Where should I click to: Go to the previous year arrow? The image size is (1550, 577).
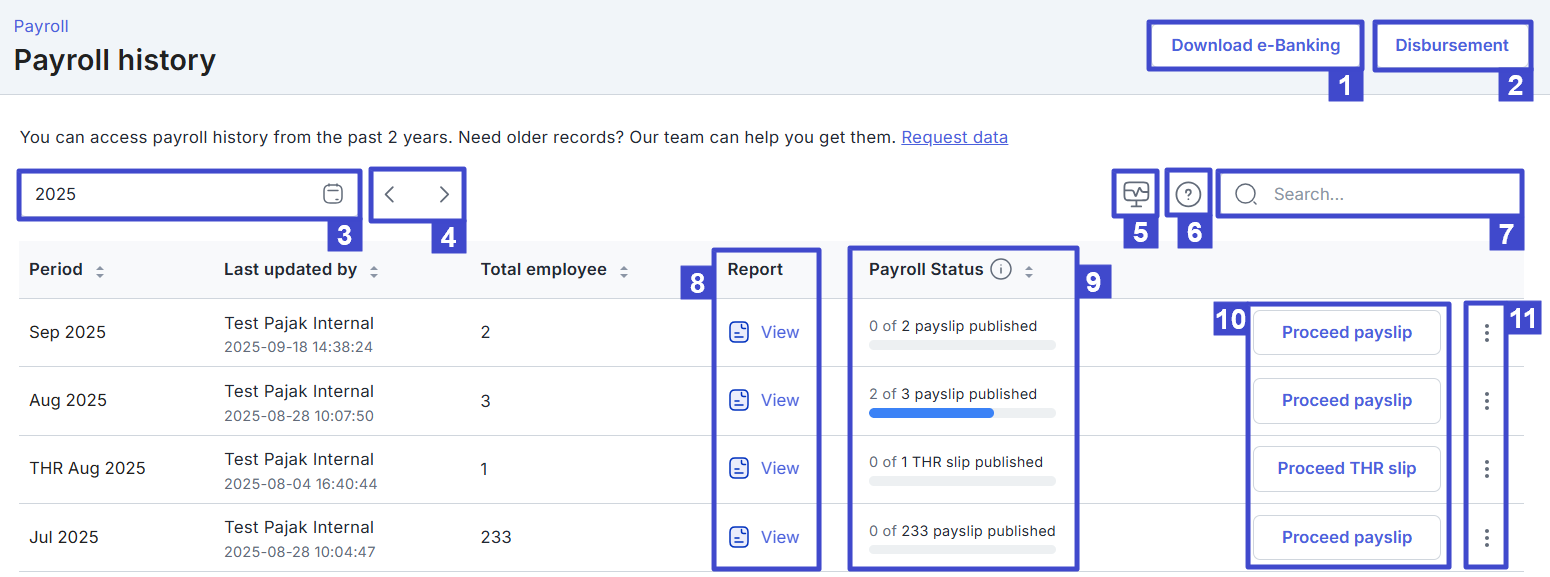[390, 194]
